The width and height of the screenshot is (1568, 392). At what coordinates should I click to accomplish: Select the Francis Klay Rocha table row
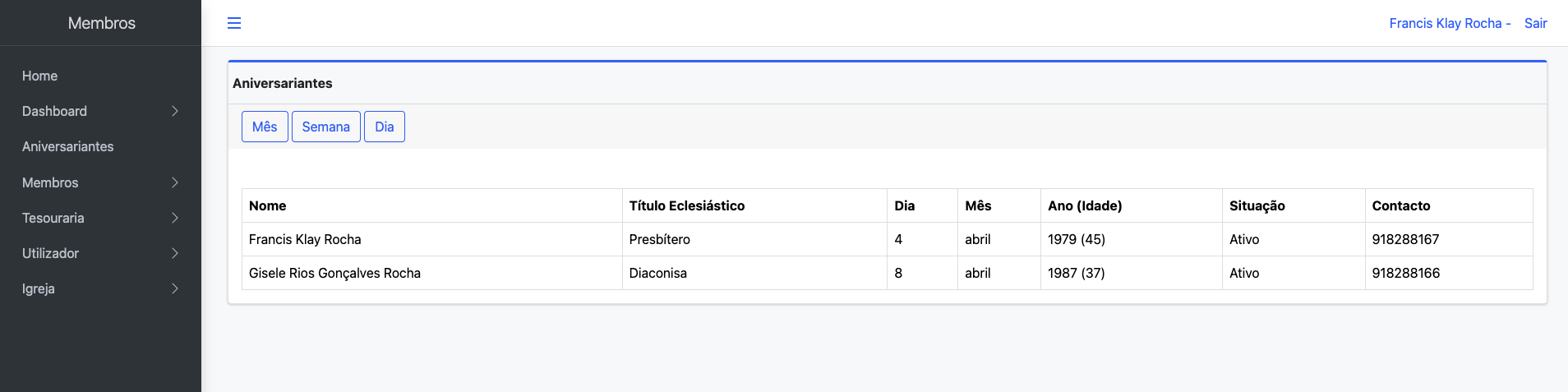pos(305,239)
